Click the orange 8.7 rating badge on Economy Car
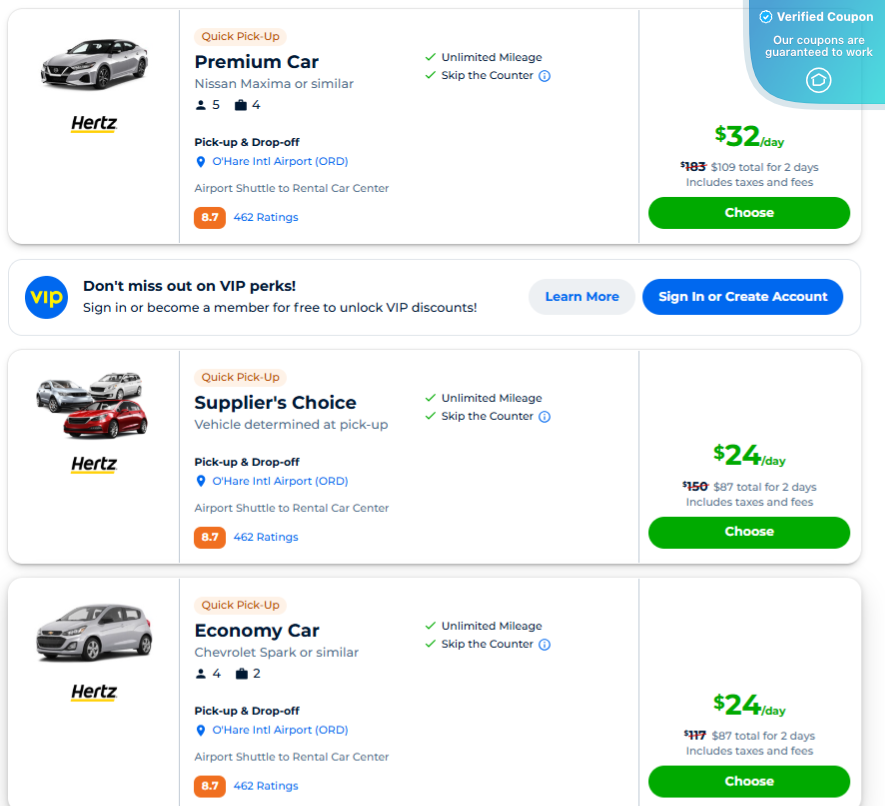The width and height of the screenshot is (885, 806). (x=209, y=786)
